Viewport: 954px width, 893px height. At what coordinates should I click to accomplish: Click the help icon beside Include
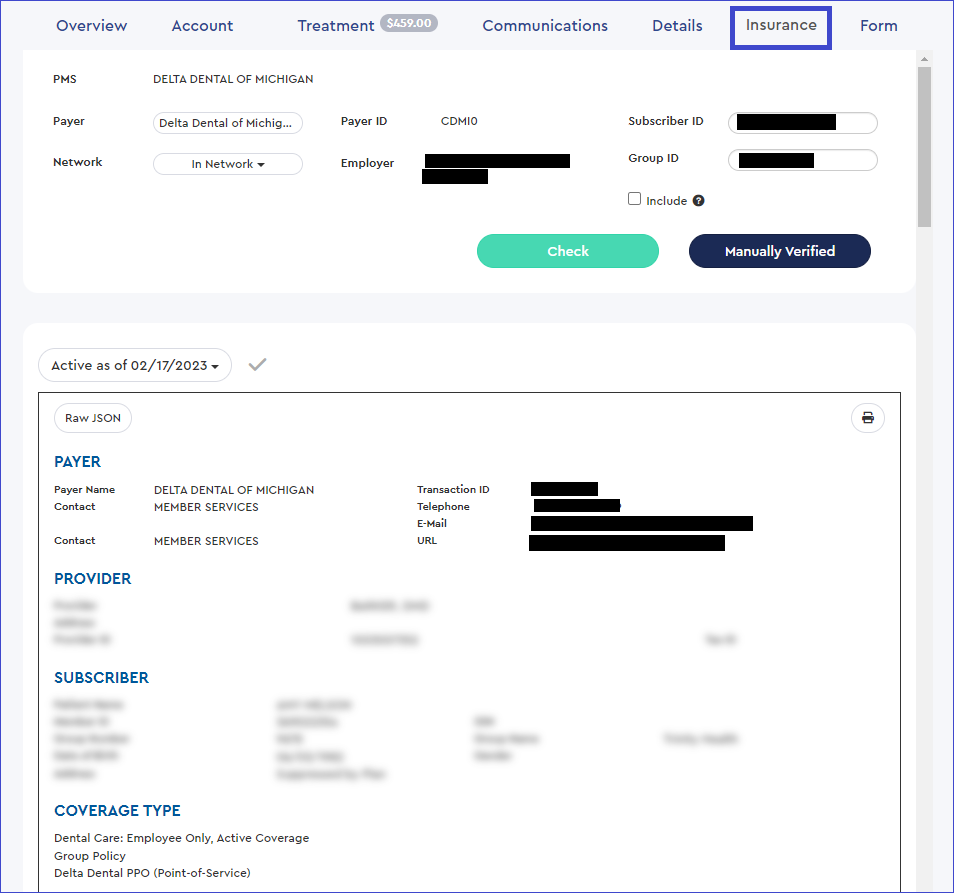698,200
